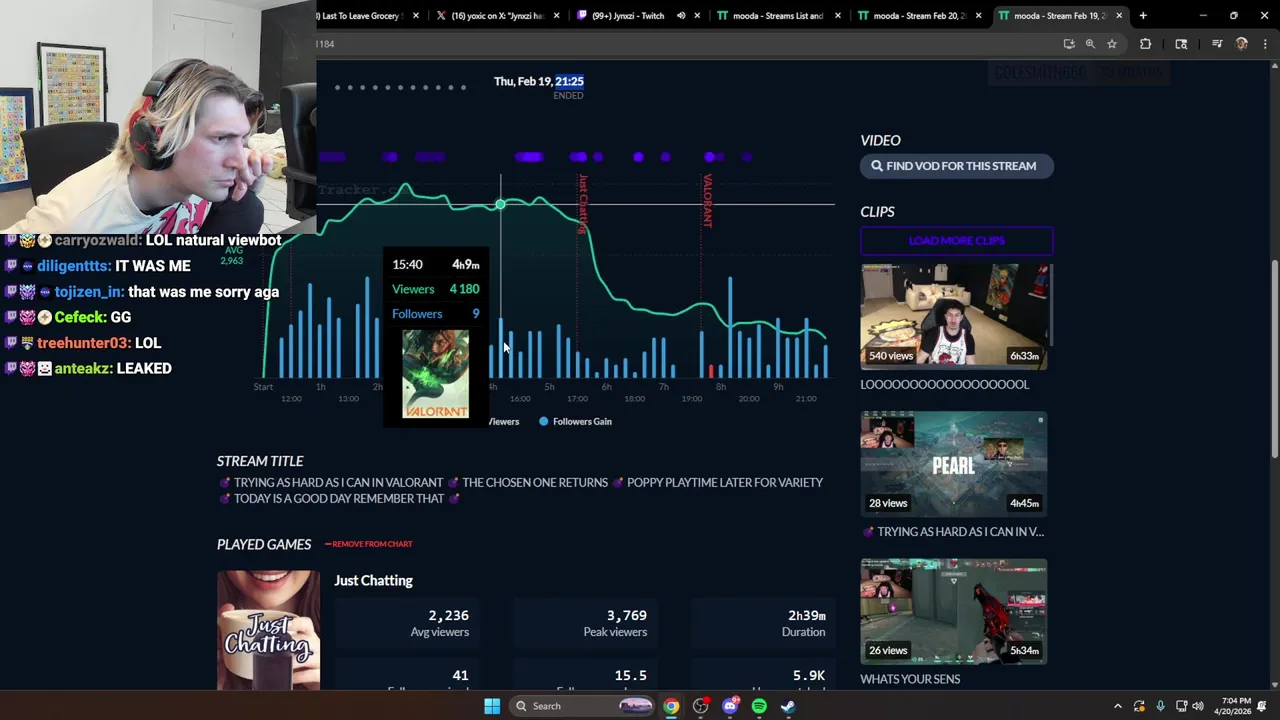
Task: Open Steam from the taskbar
Action: pyautogui.click(x=788, y=706)
